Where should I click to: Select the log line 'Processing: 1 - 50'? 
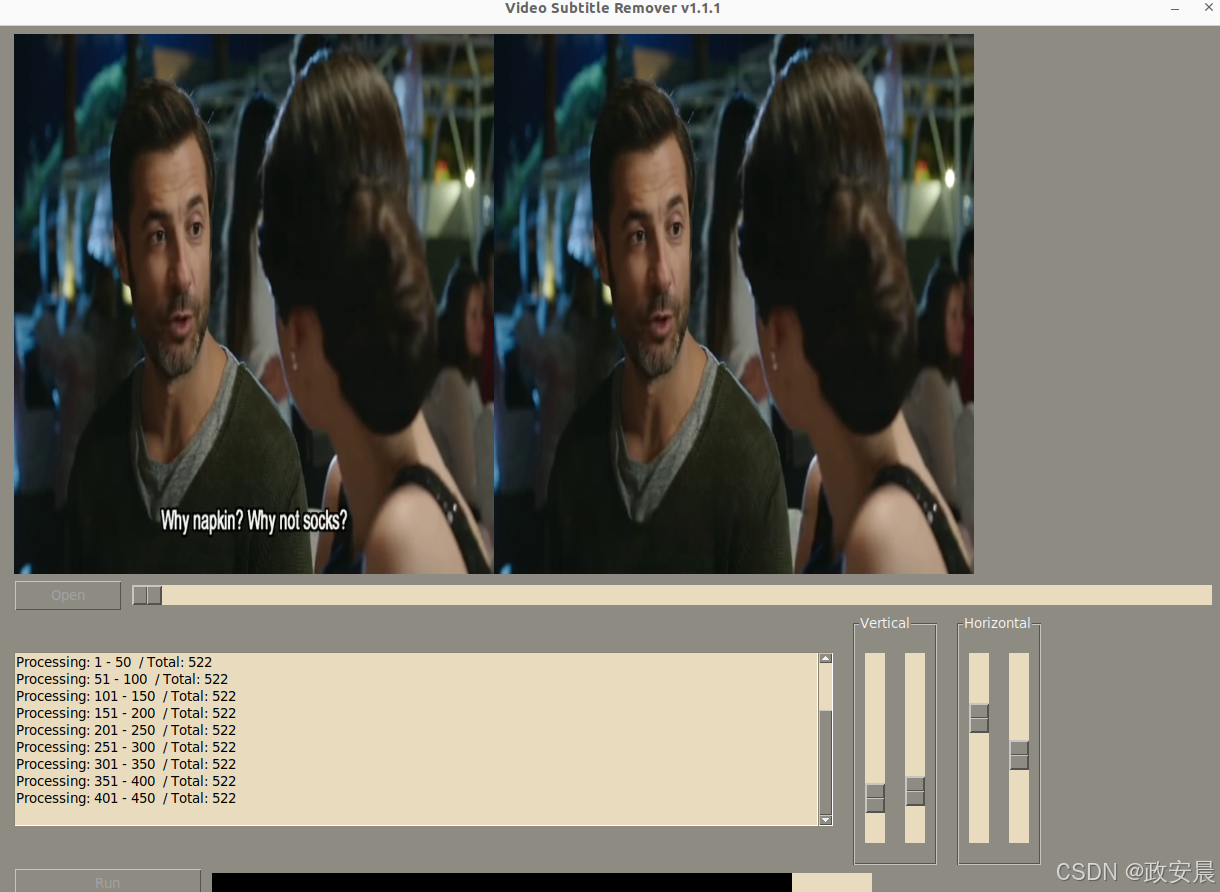tap(114, 662)
